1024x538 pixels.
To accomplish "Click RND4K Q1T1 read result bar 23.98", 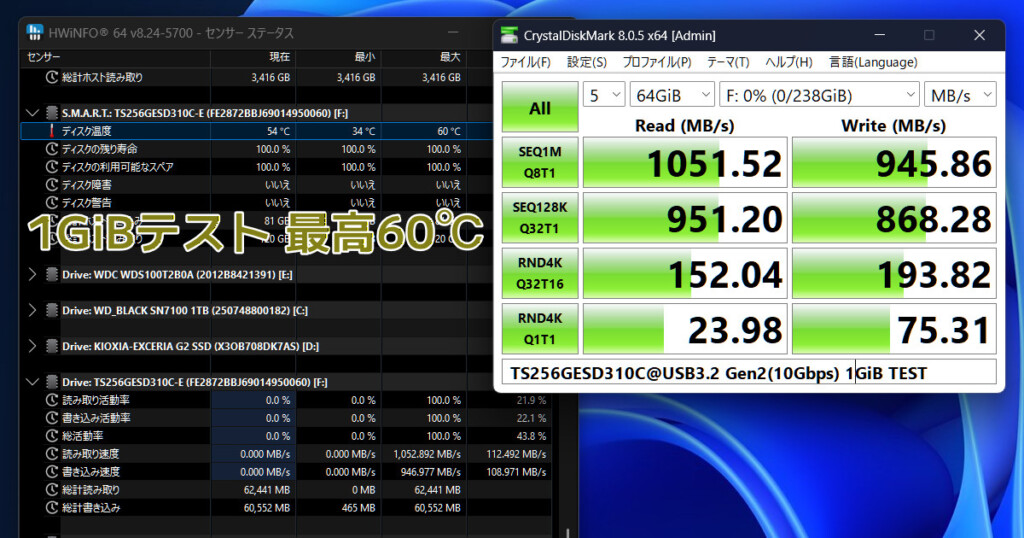I will point(685,329).
